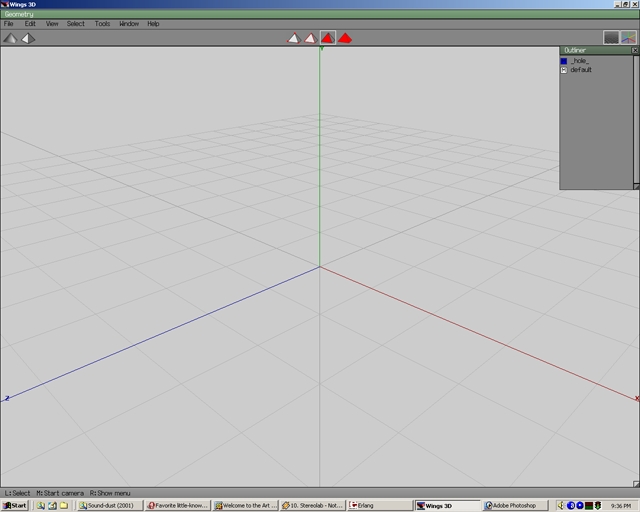Screen dimensions: 640x512
Task: Open Windows Start menu
Action: click(x=15, y=505)
